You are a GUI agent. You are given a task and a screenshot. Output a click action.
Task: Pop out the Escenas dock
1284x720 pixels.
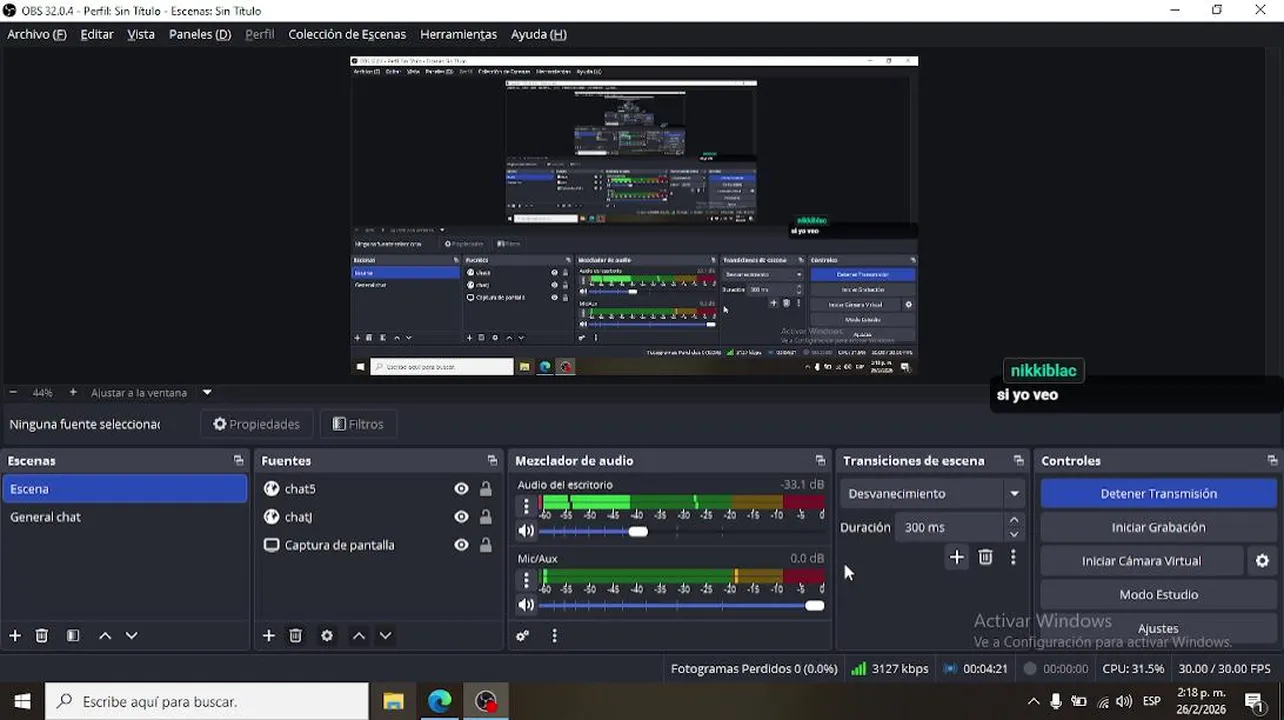point(238,460)
